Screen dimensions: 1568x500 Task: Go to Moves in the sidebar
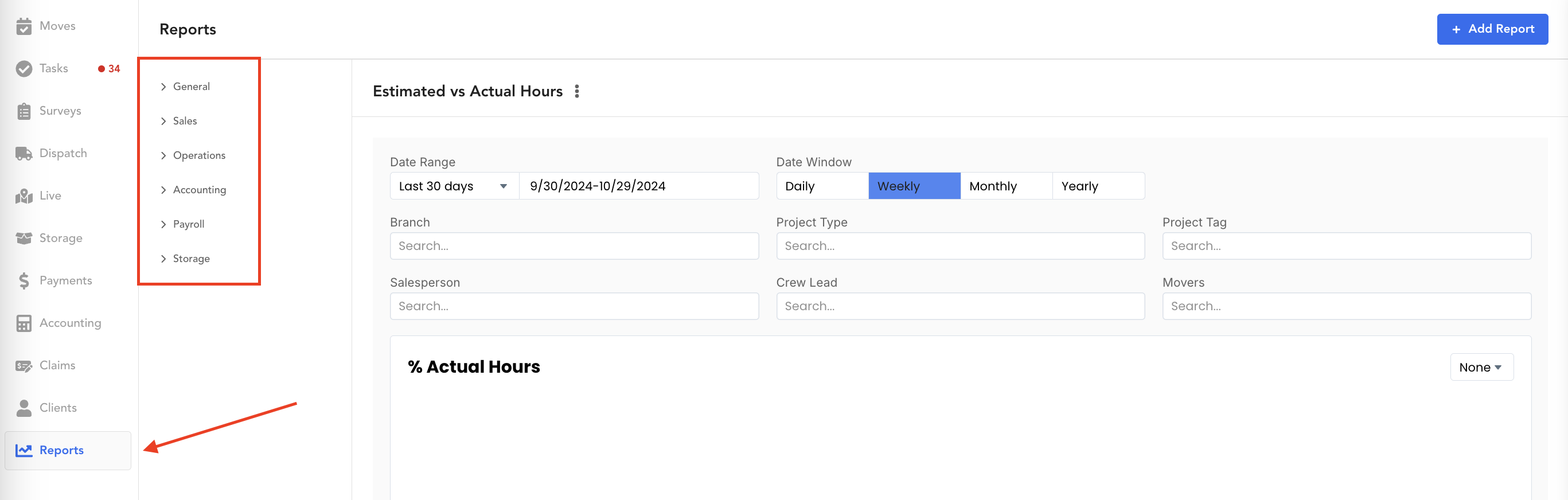57,26
